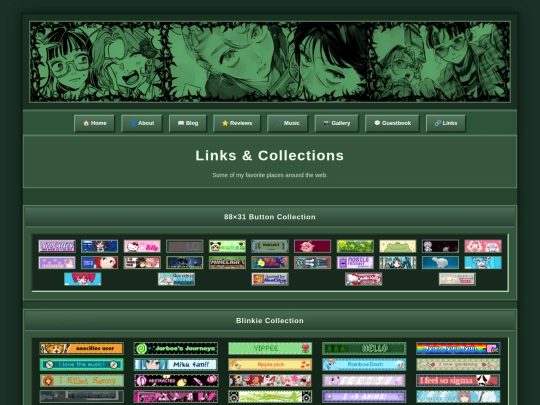Open the Gallery page
540x405 pixels.
coord(336,123)
